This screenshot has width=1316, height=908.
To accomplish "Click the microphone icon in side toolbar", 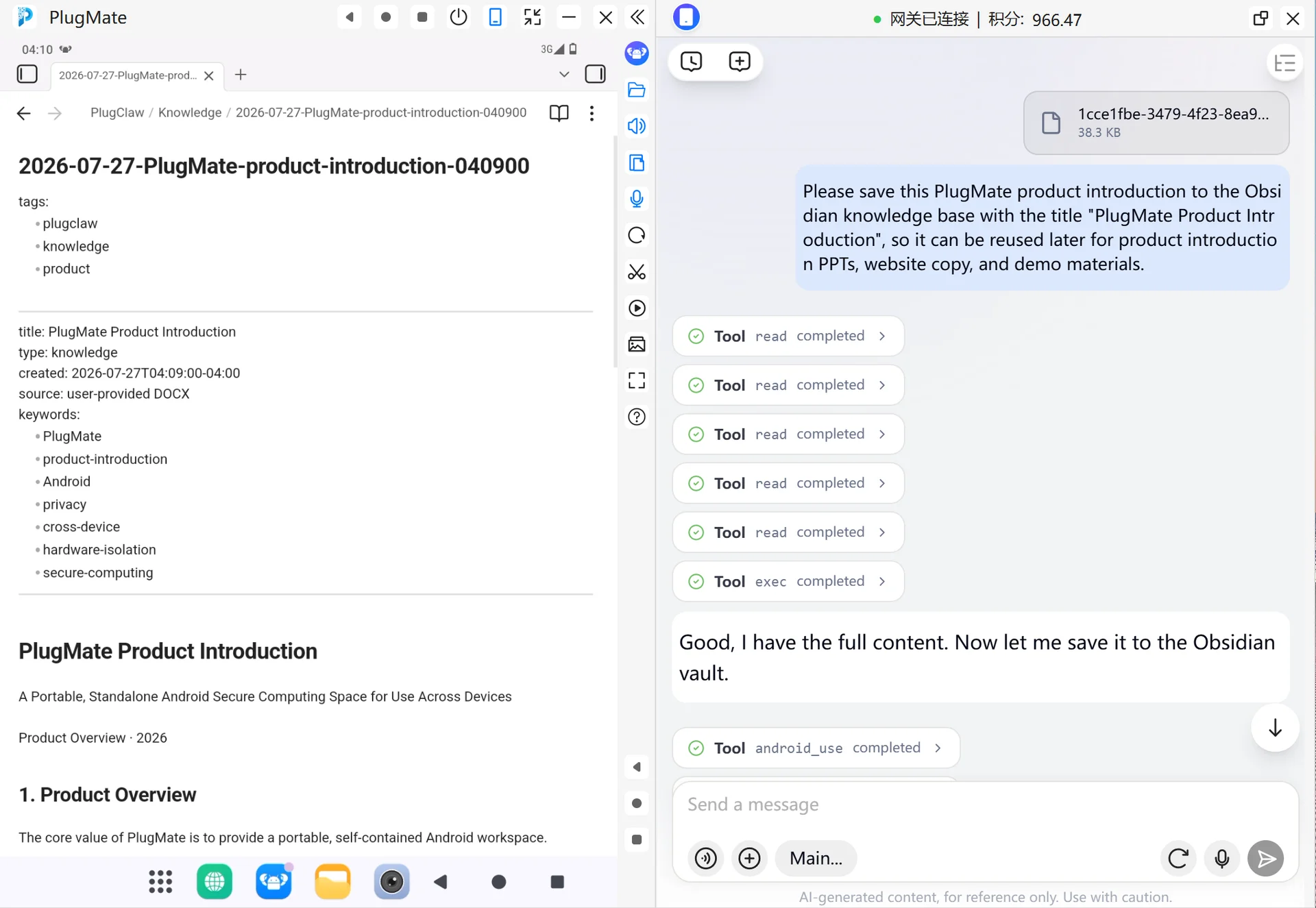I will (x=637, y=199).
